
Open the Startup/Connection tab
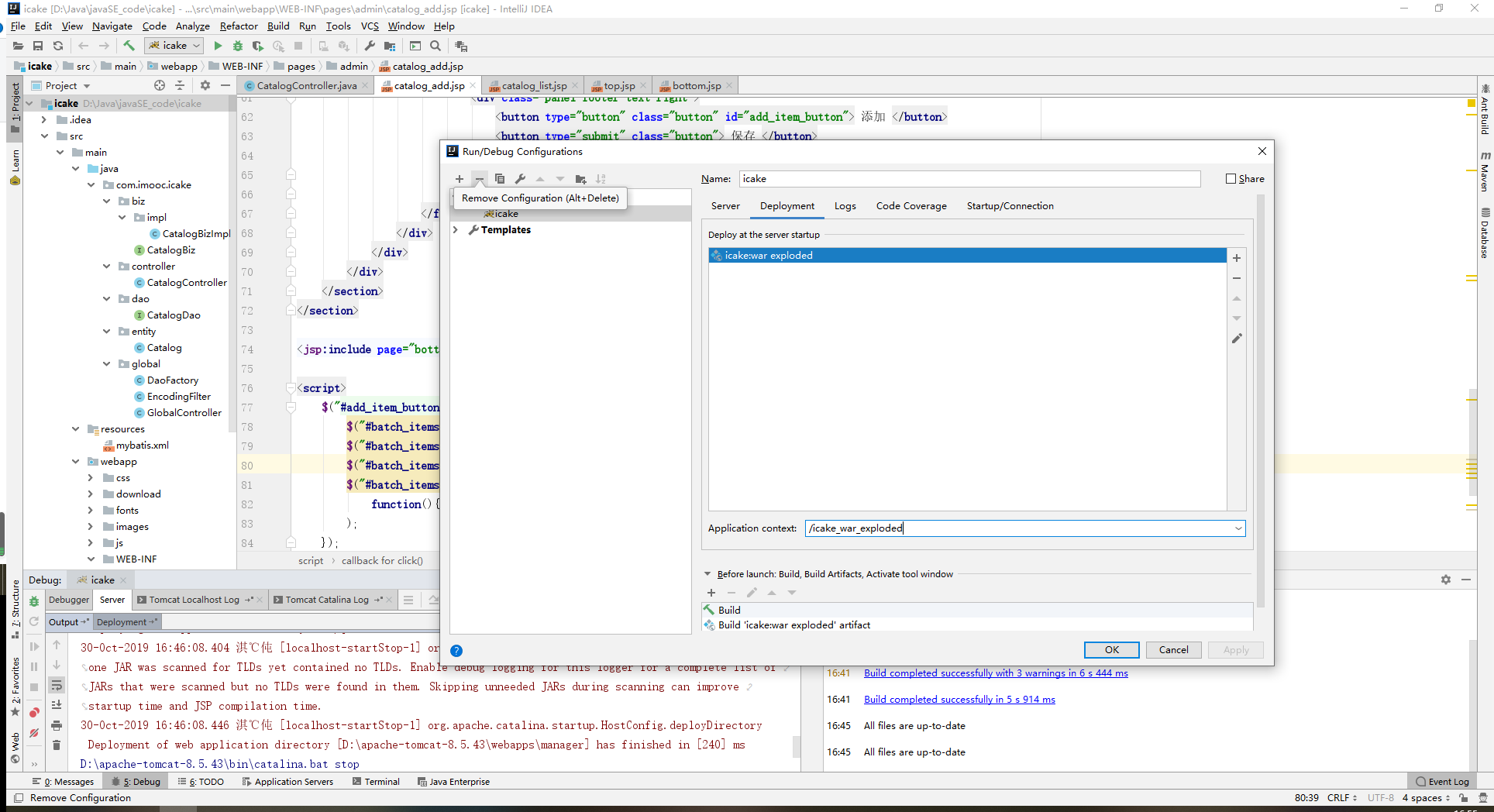point(1010,206)
